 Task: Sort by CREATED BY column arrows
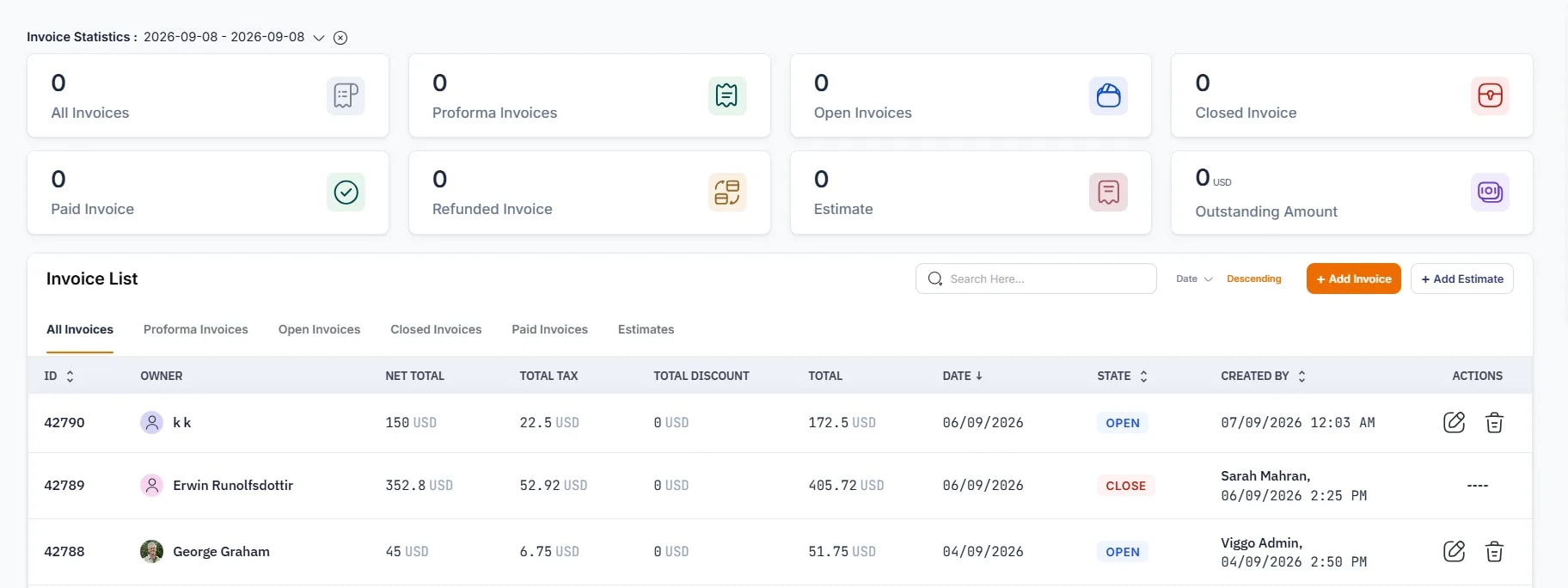tap(1302, 376)
